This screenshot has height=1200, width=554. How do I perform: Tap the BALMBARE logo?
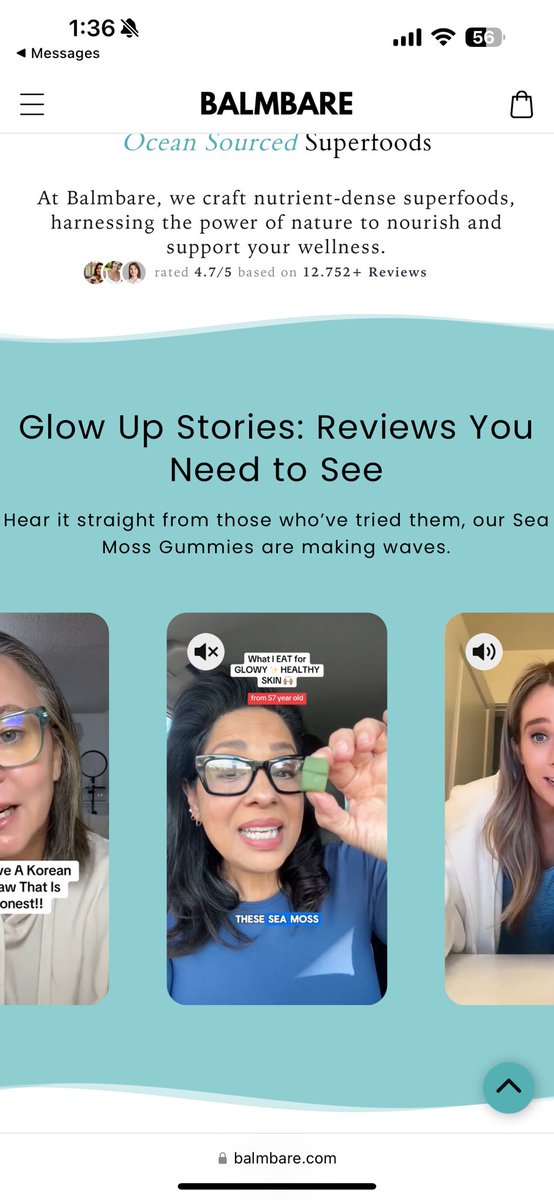tap(277, 103)
